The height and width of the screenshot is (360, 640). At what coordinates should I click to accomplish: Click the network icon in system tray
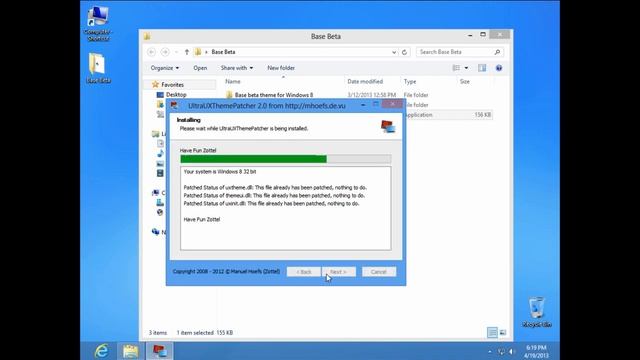[501, 351]
